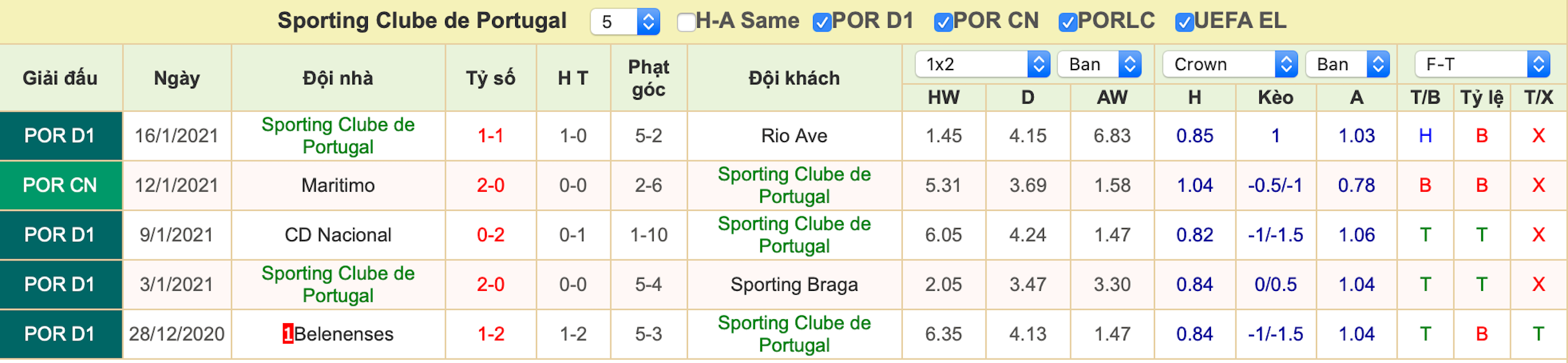Open the match count dropdown showing 5
The width and height of the screenshot is (1568, 363).
pyautogui.click(x=625, y=22)
